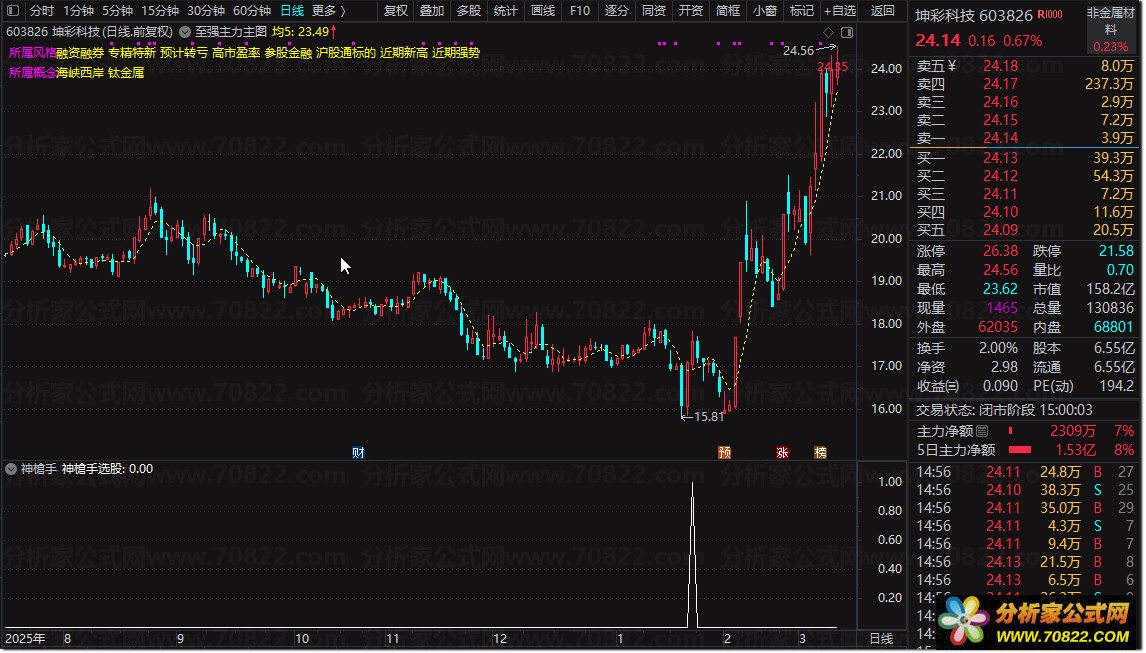
Task: Open the 小窗 mini window
Action: pos(764,10)
